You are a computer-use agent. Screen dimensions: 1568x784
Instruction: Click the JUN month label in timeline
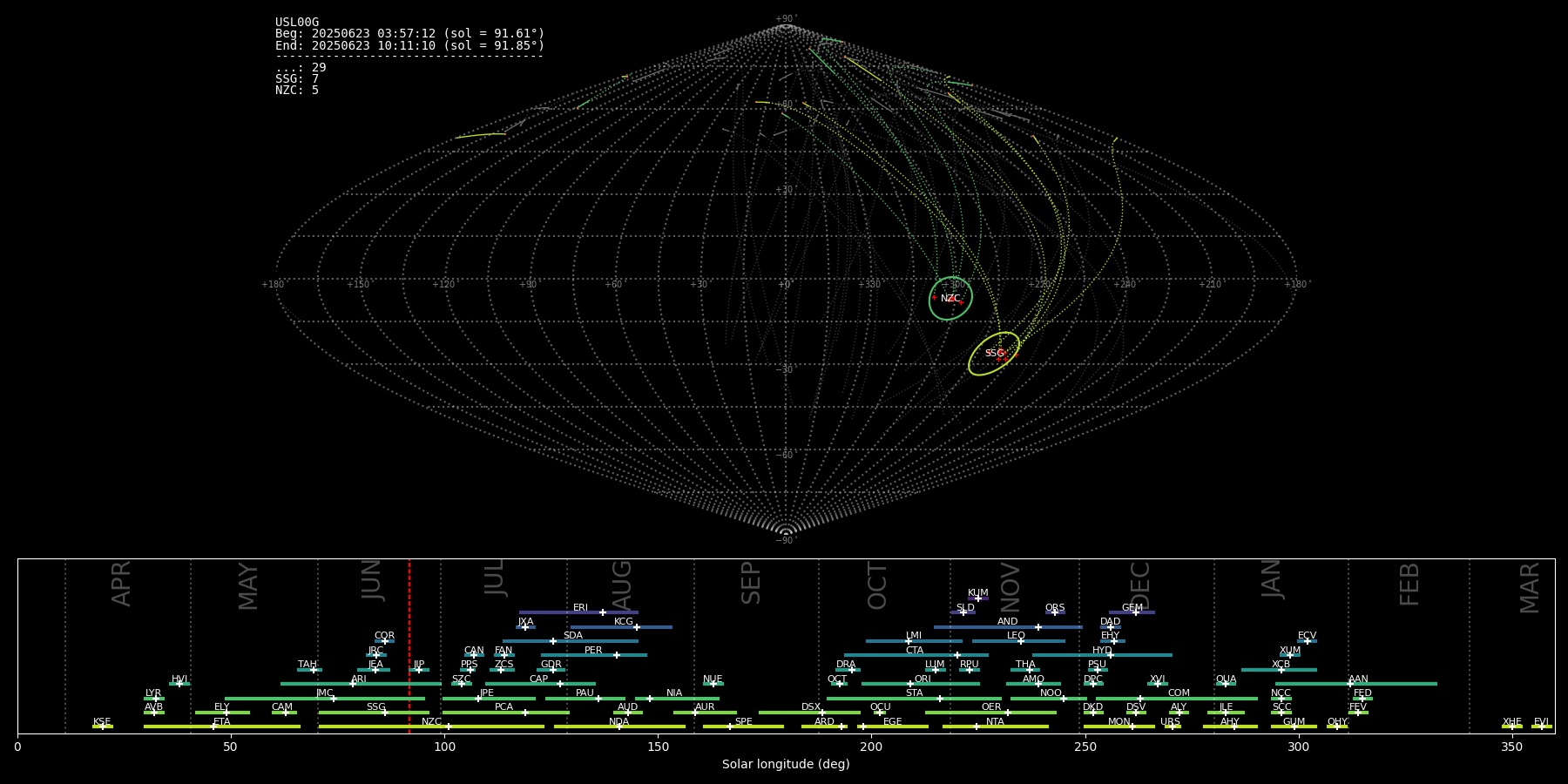372,580
